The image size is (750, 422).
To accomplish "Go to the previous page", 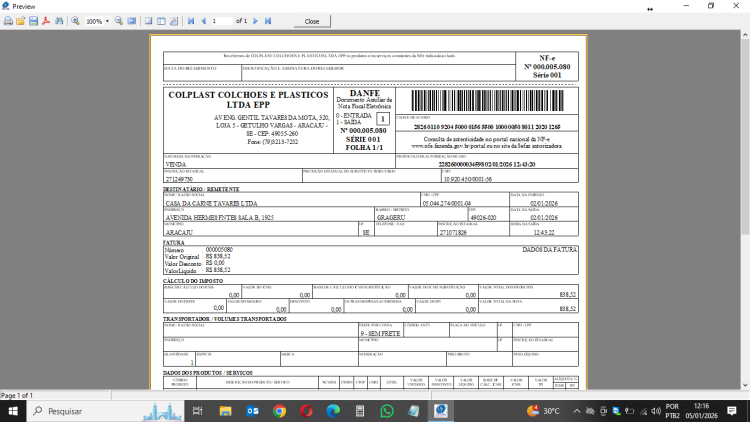I will (204, 21).
